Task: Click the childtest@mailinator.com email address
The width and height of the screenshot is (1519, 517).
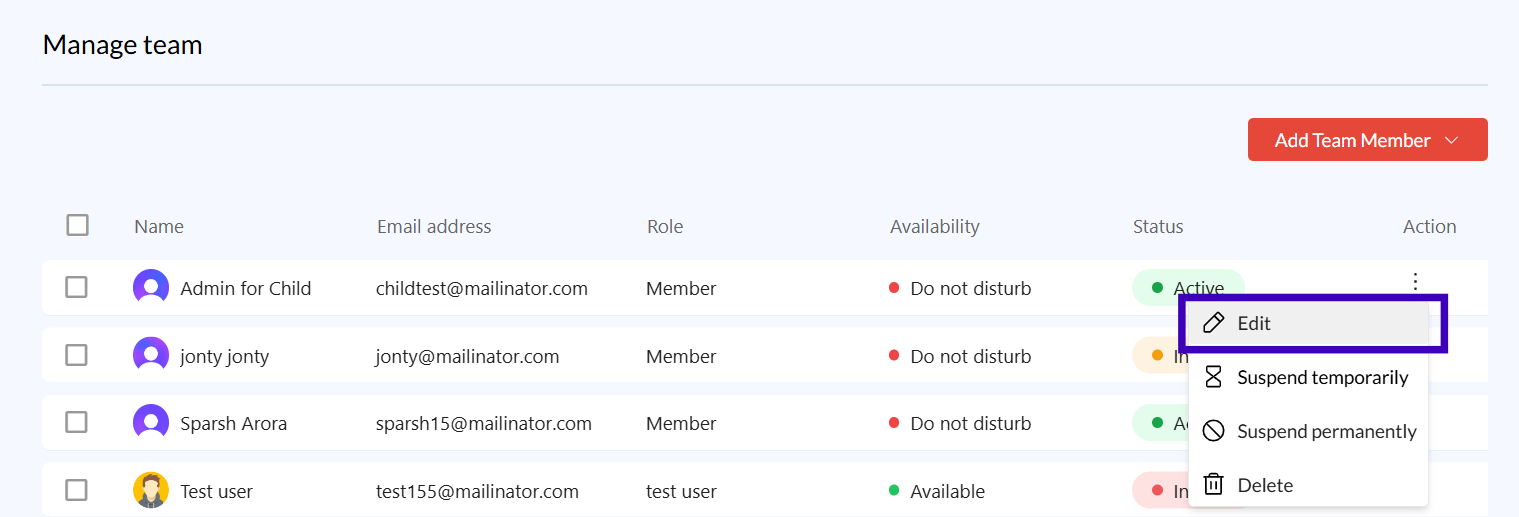Action: click(x=481, y=288)
